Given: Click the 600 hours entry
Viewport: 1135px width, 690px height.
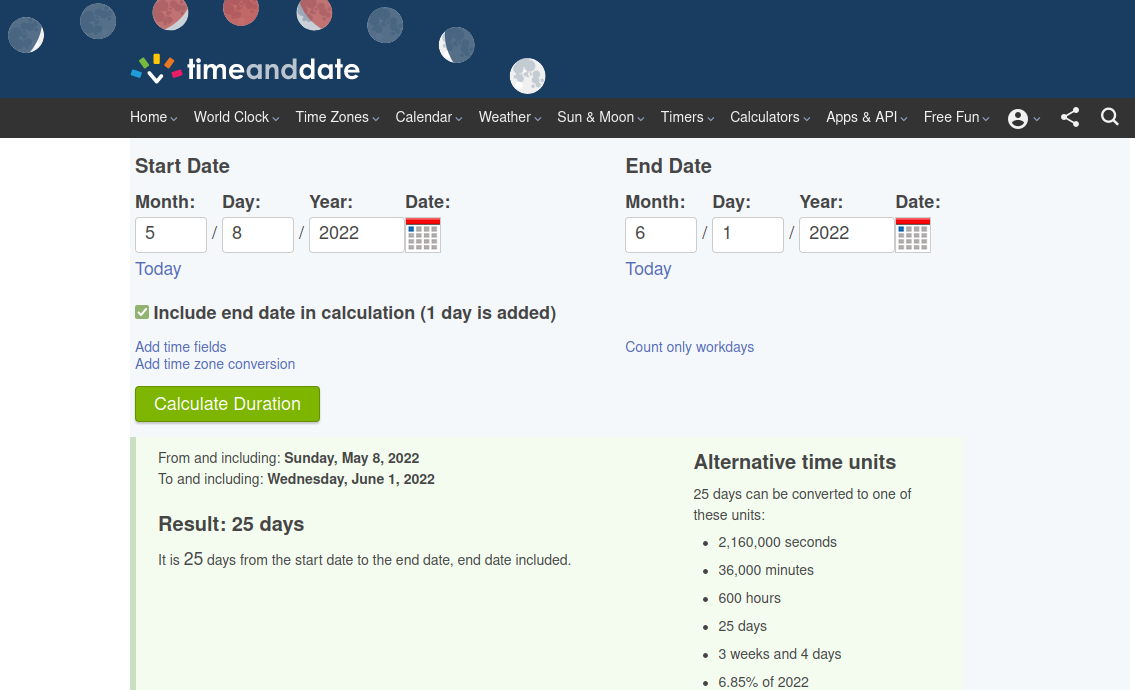Looking at the screenshot, I should [749, 598].
